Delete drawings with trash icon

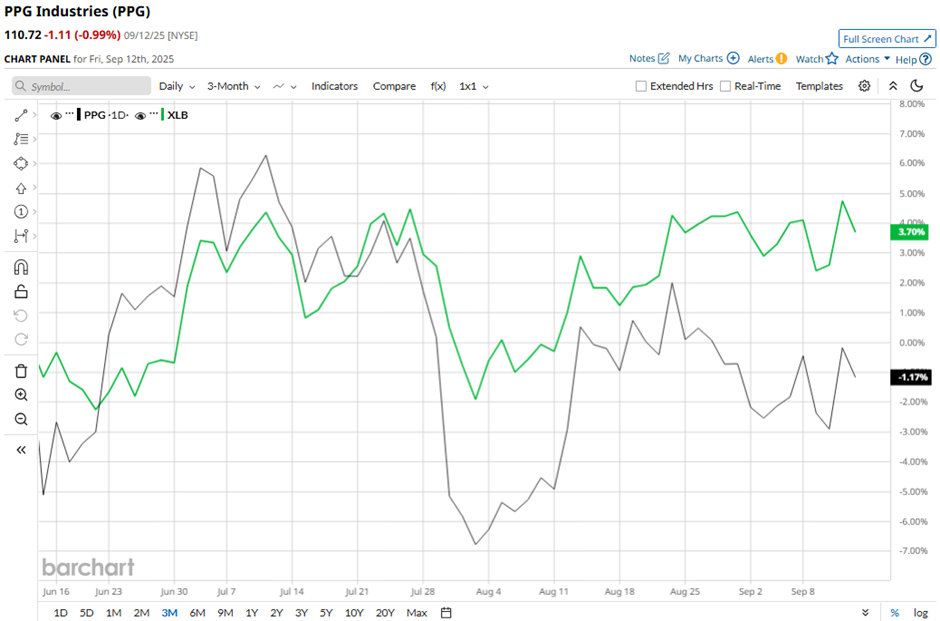[x=21, y=371]
